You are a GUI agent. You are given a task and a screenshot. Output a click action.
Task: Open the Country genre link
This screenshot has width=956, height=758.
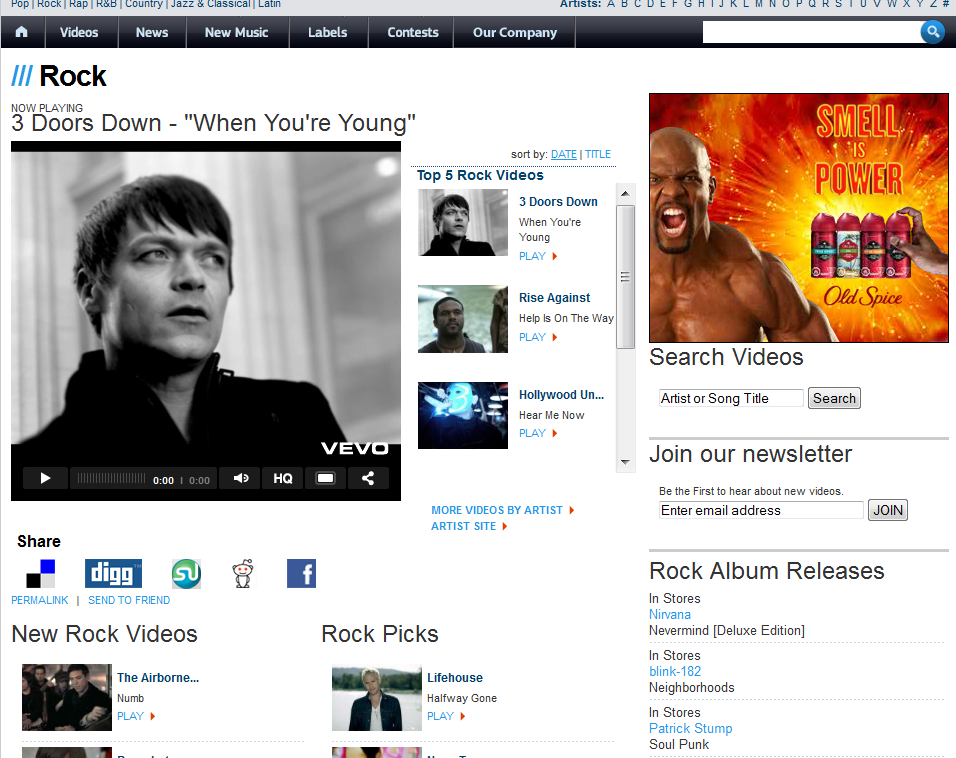[144, 4]
